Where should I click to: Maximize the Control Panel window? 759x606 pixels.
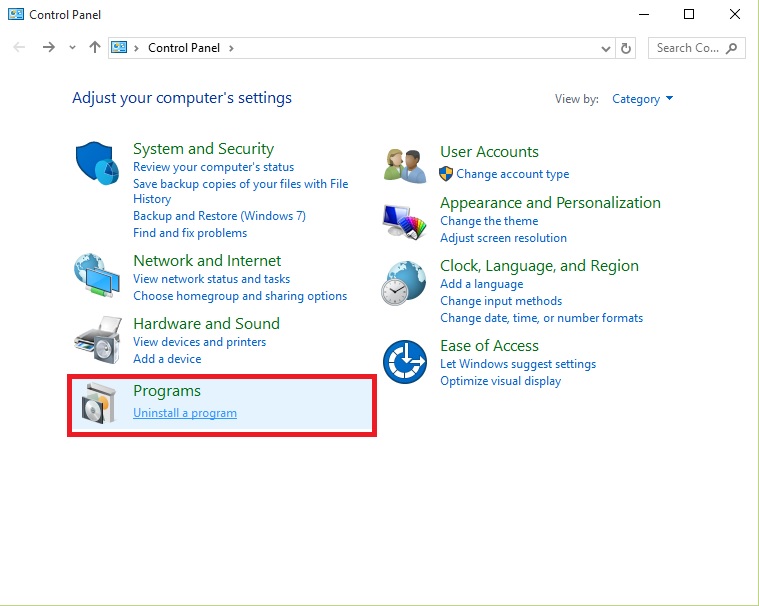[689, 15]
